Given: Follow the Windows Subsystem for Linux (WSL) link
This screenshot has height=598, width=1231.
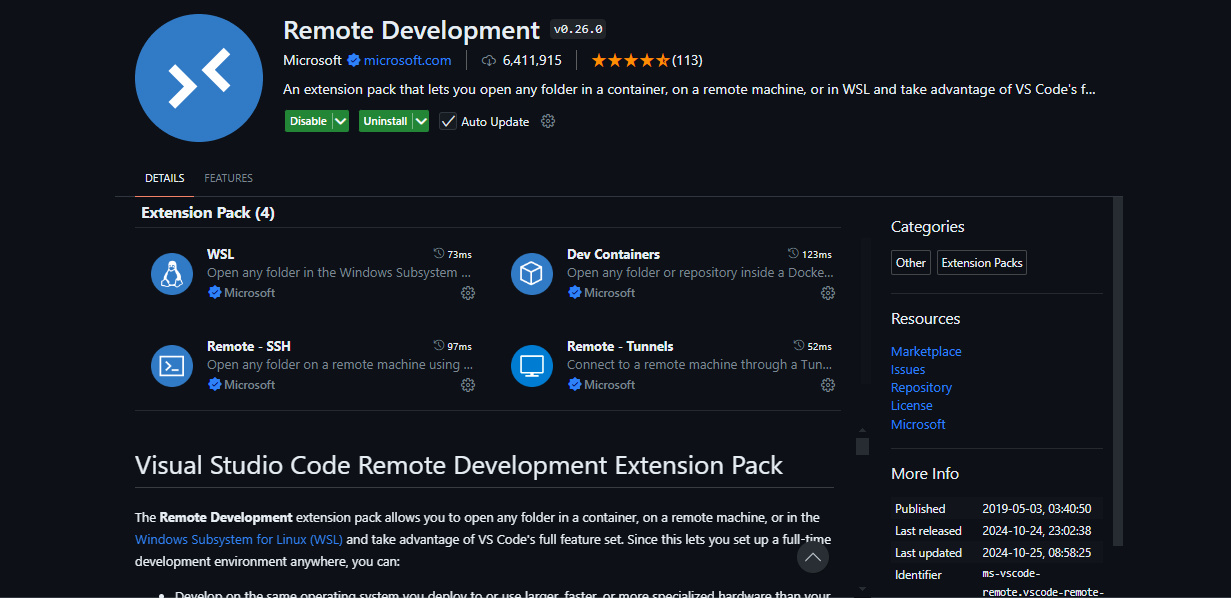Looking at the screenshot, I should 239,539.
